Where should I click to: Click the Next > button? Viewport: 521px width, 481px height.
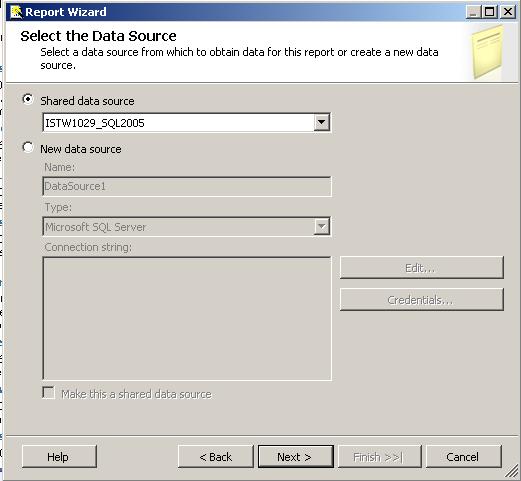(296, 457)
